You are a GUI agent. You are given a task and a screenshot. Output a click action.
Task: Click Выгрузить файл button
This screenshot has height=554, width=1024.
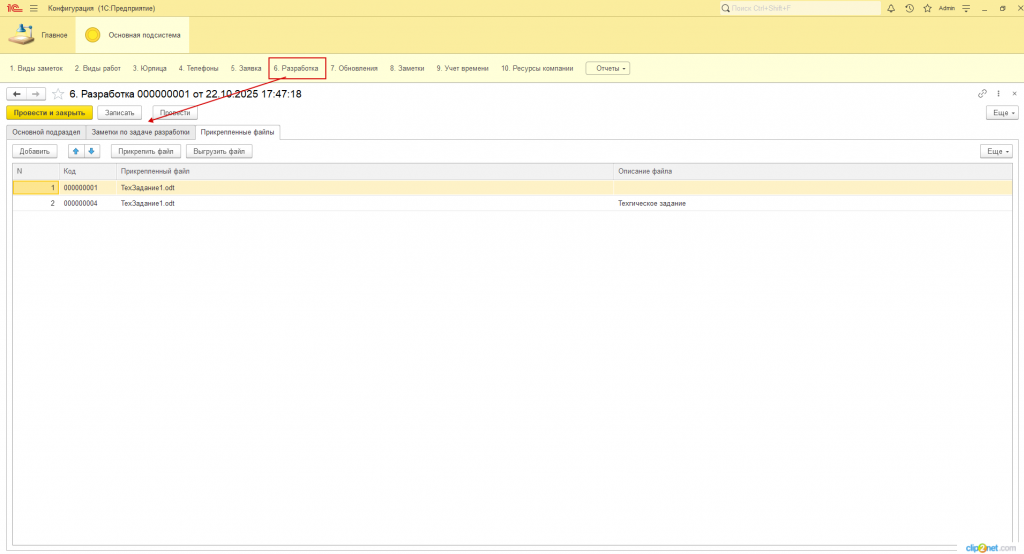tap(219, 152)
